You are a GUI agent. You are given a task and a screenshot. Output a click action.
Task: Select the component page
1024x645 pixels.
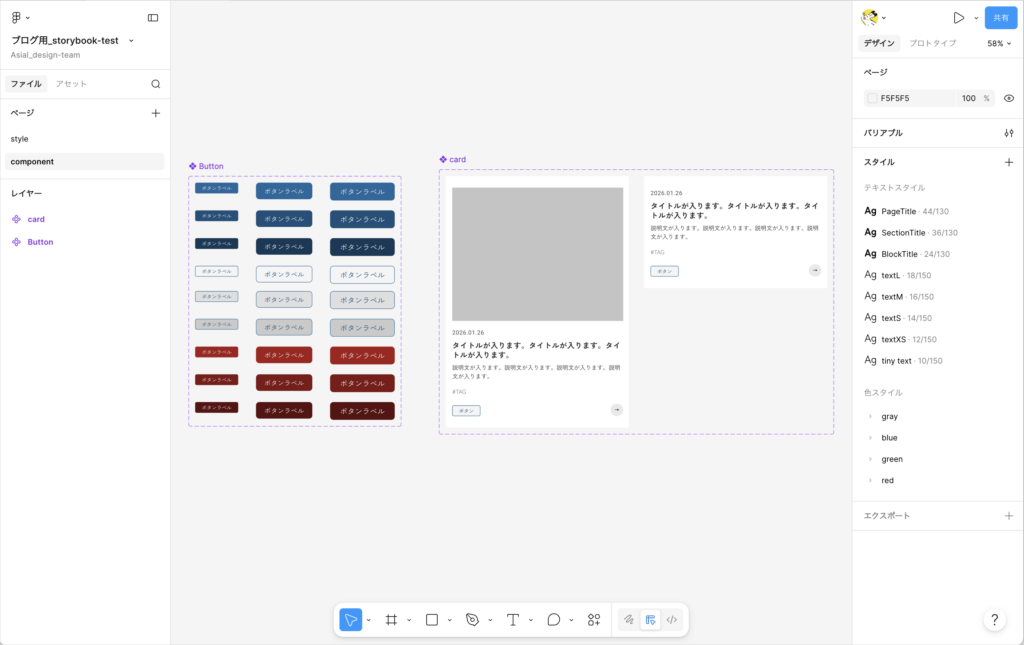[x=84, y=162]
